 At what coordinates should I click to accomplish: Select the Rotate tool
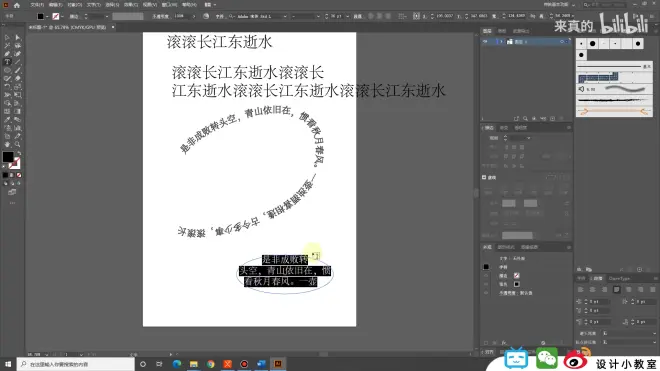click(x=7, y=87)
